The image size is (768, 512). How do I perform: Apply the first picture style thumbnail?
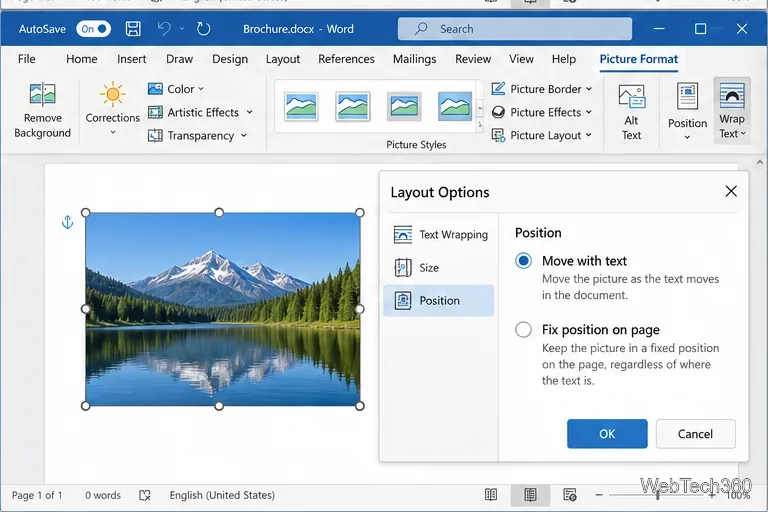click(301, 106)
